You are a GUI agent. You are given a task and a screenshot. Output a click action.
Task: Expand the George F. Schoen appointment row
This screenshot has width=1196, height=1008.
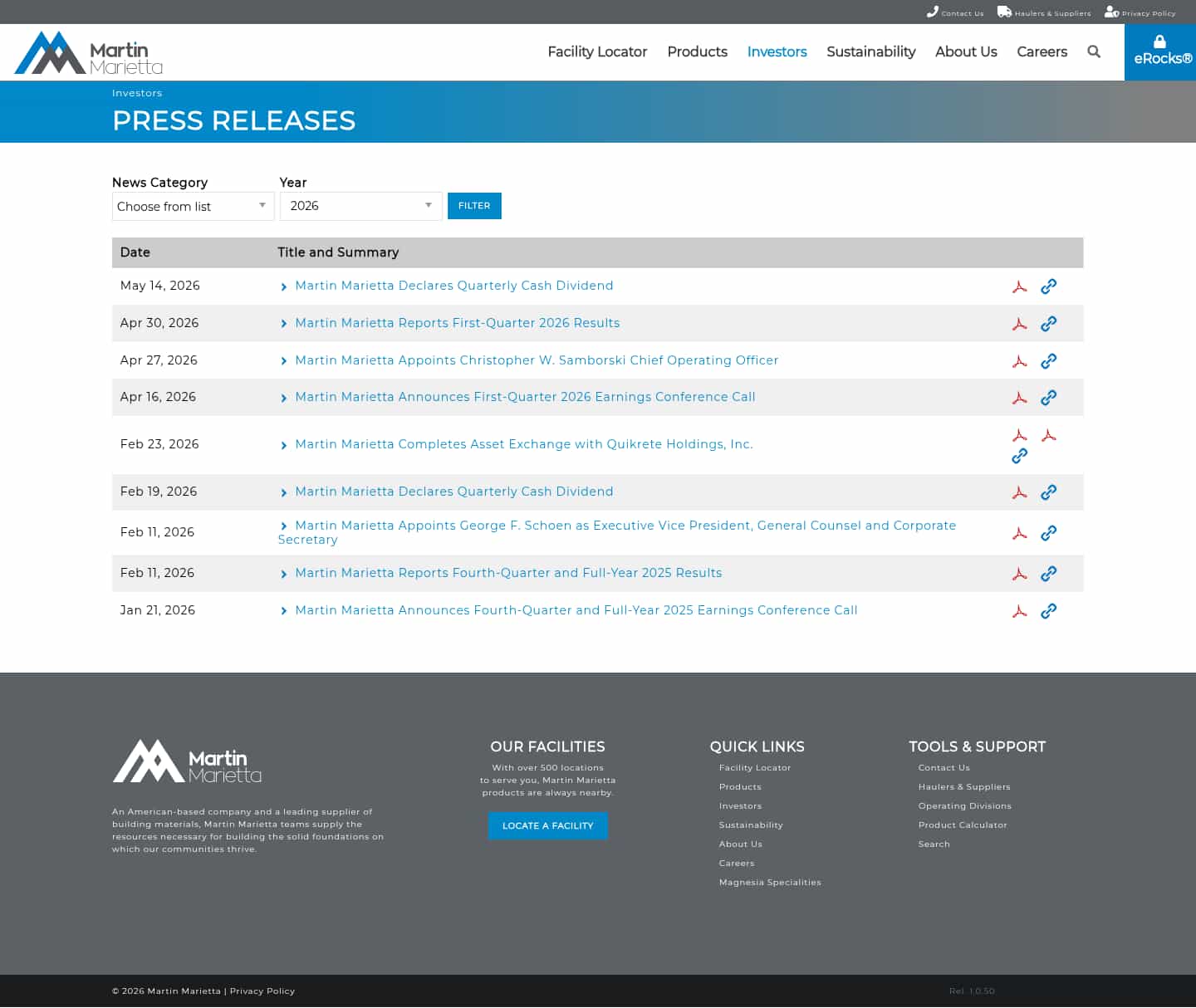(x=284, y=526)
